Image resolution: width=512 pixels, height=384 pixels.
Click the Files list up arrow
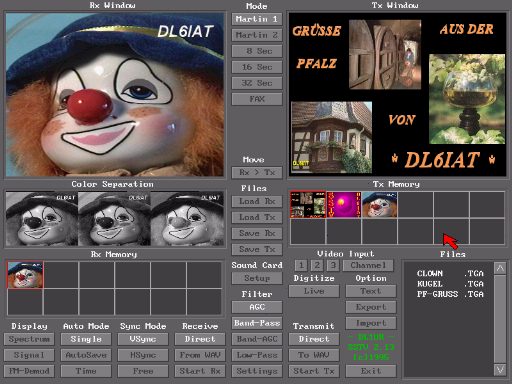pos(500,268)
